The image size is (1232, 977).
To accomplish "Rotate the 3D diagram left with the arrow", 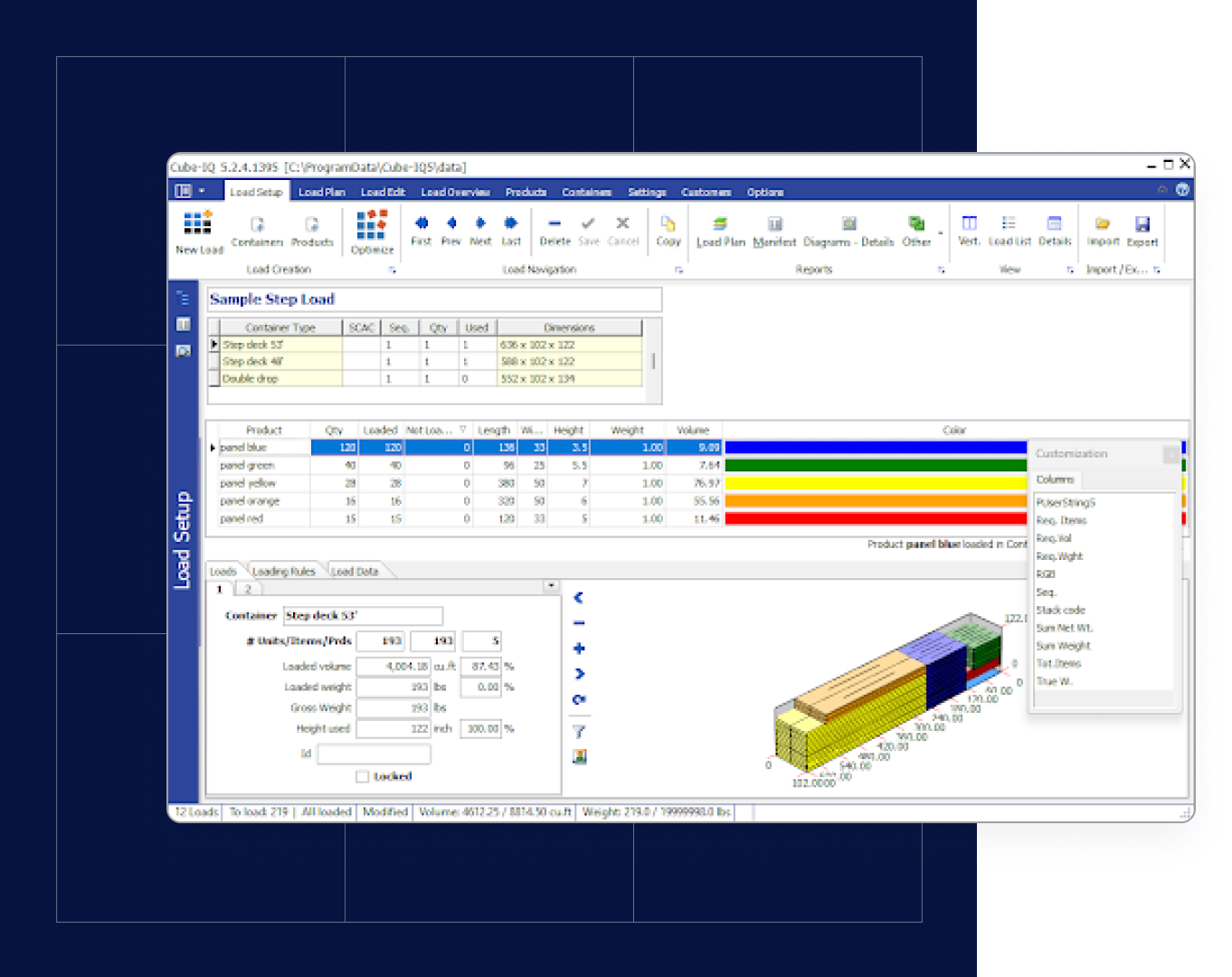I will coord(579,598).
